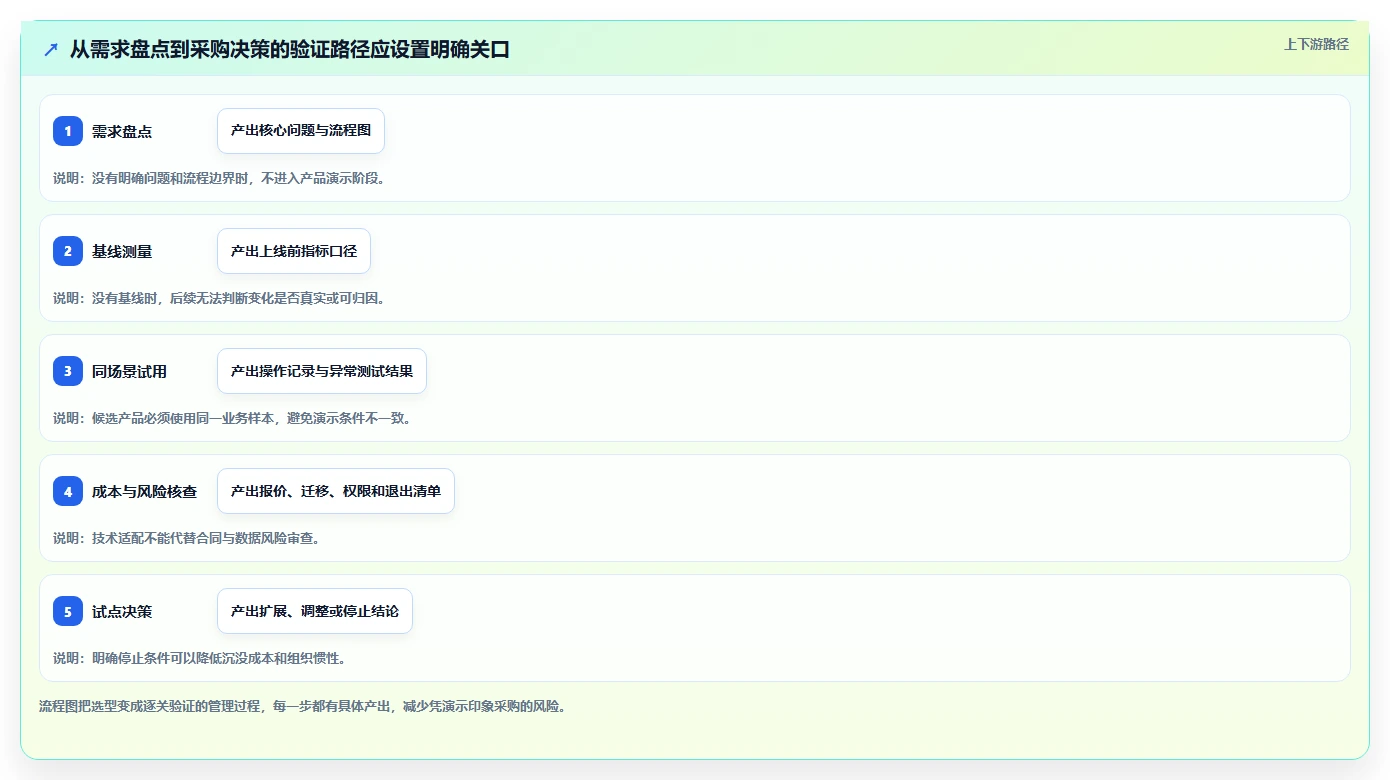
Task: Click the 基线测量 step title
Action: coord(122,251)
